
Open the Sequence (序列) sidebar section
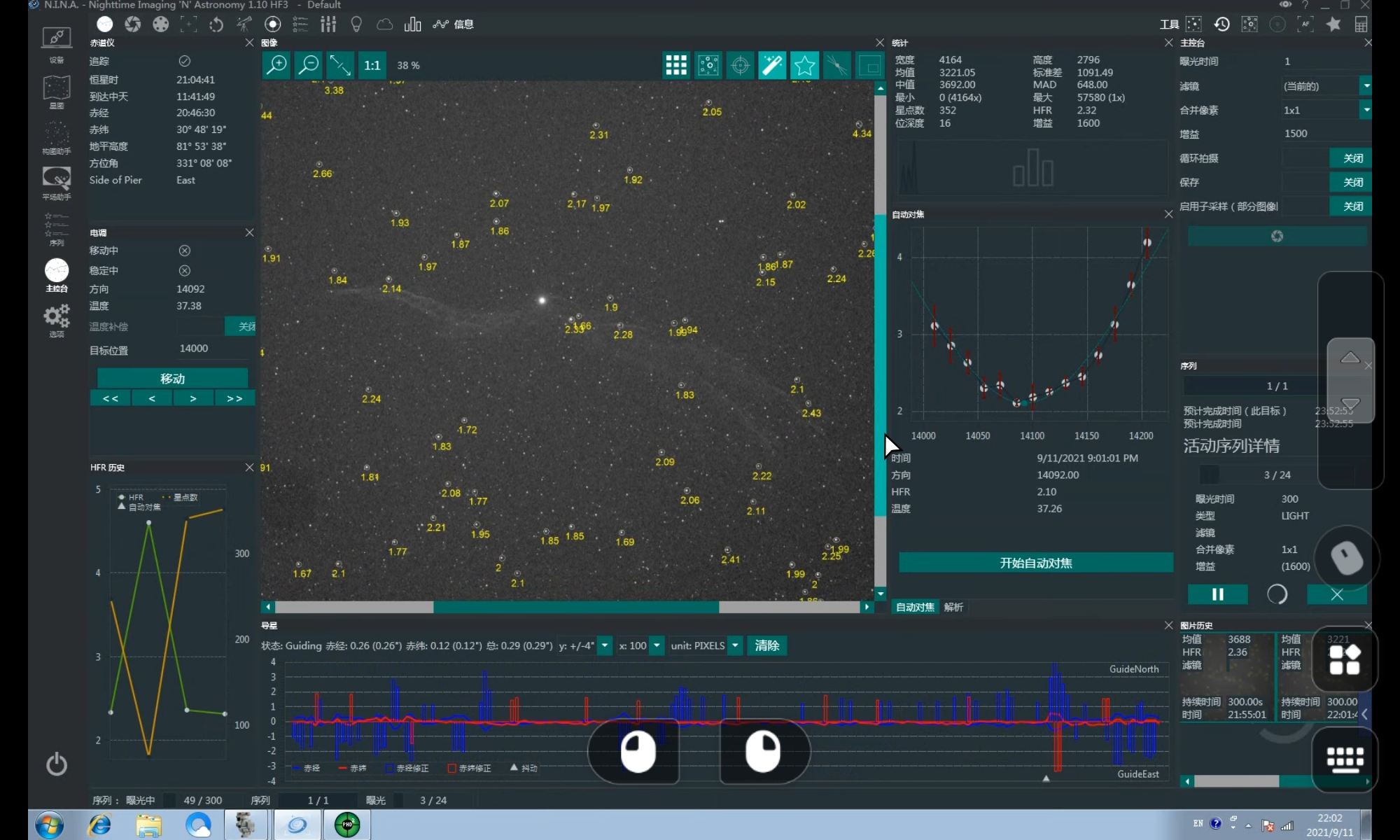[x=57, y=229]
